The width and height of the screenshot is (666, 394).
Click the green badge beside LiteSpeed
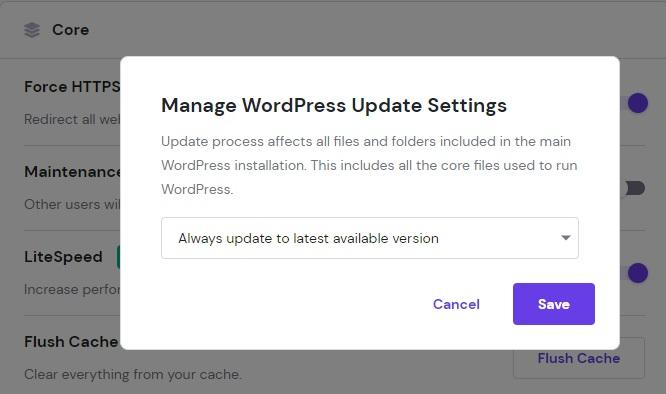pos(119,257)
